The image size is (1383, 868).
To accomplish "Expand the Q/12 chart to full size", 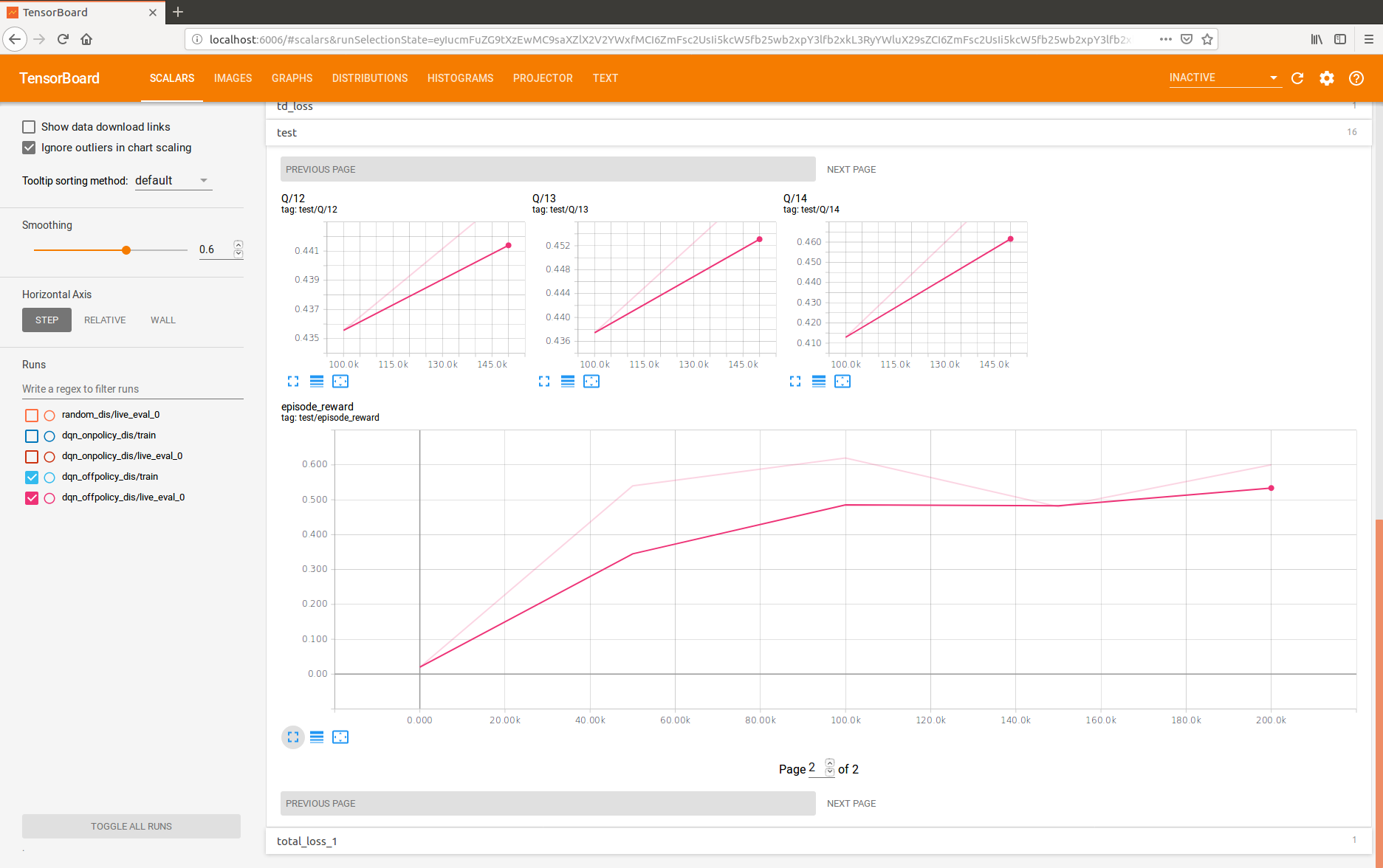I will point(293,381).
